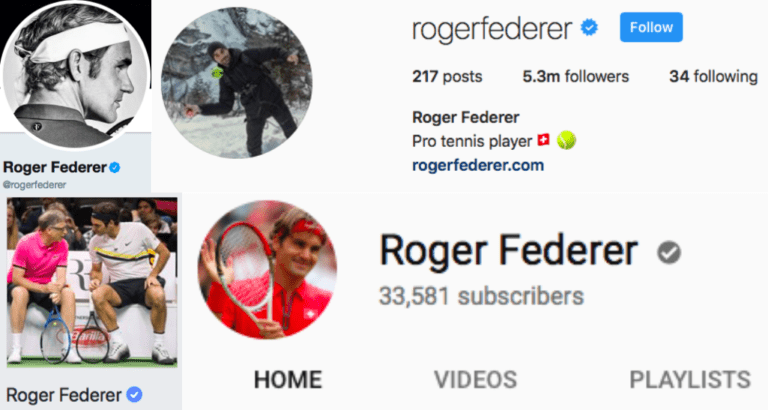Click the blue Follow button
This screenshot has width=768, height=410.
click(x=651, y=27)
